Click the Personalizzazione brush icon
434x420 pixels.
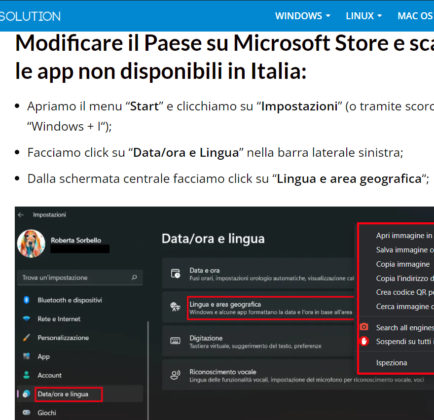click(27, 338)
